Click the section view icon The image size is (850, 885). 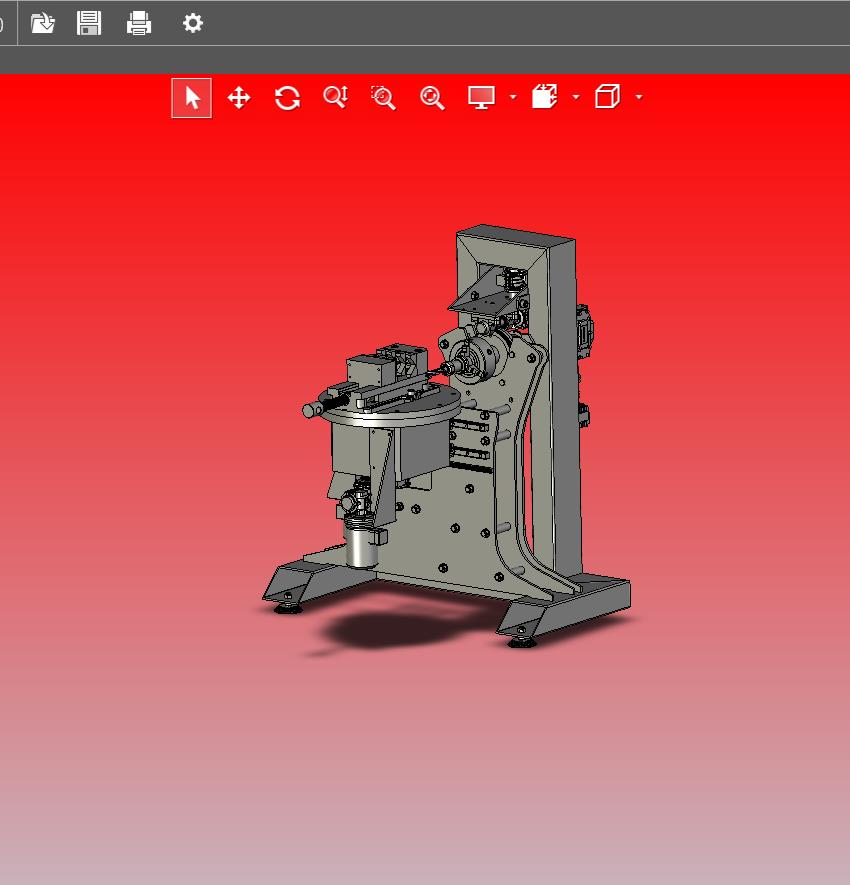coord(545,97)
